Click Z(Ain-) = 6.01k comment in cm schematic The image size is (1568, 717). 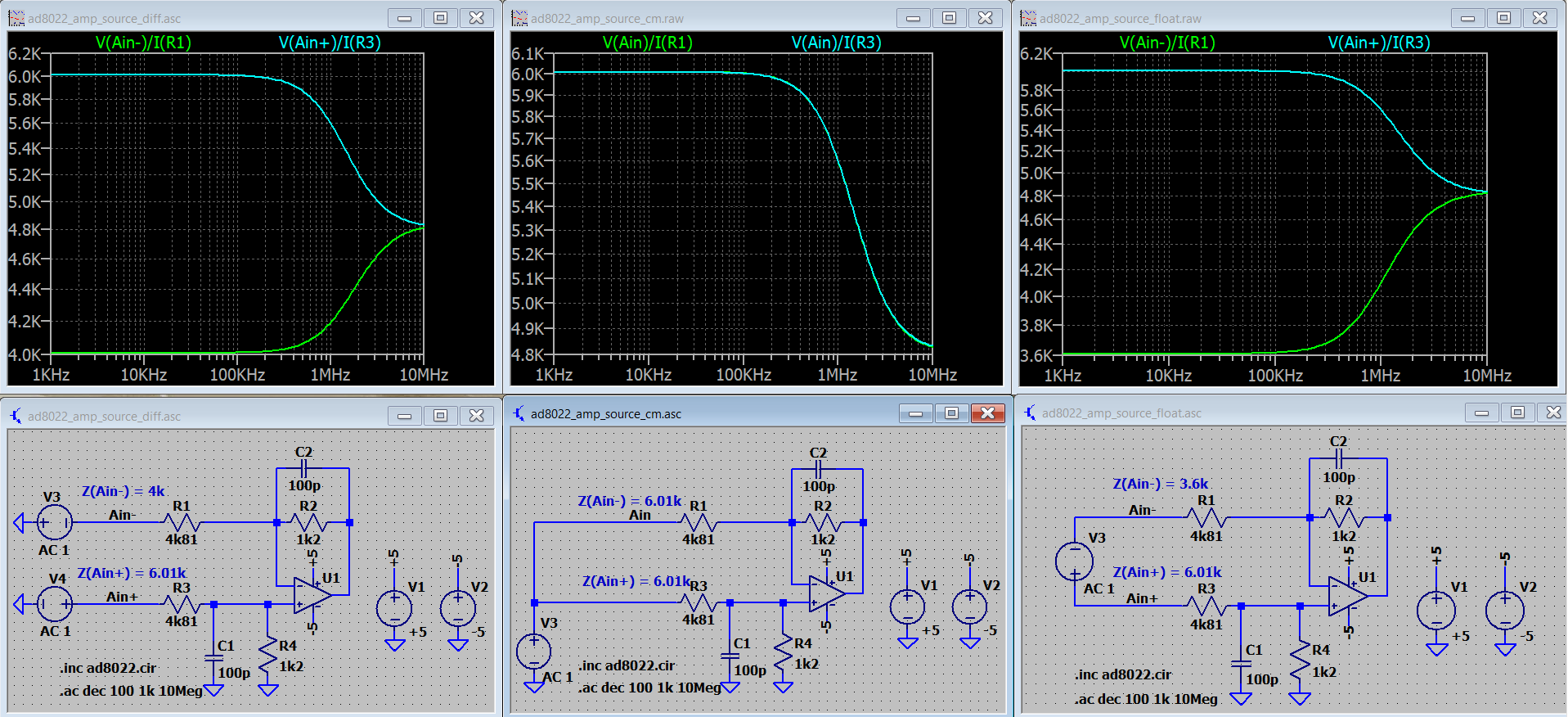click(629, 501)
